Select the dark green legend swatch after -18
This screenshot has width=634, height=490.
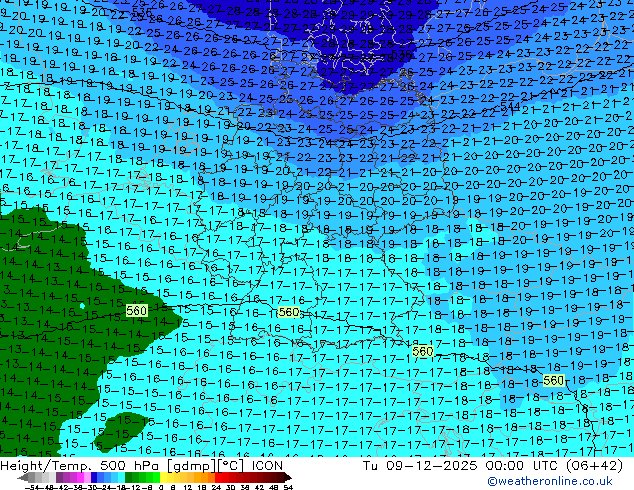pyautogui.click(x=129, y=477)
